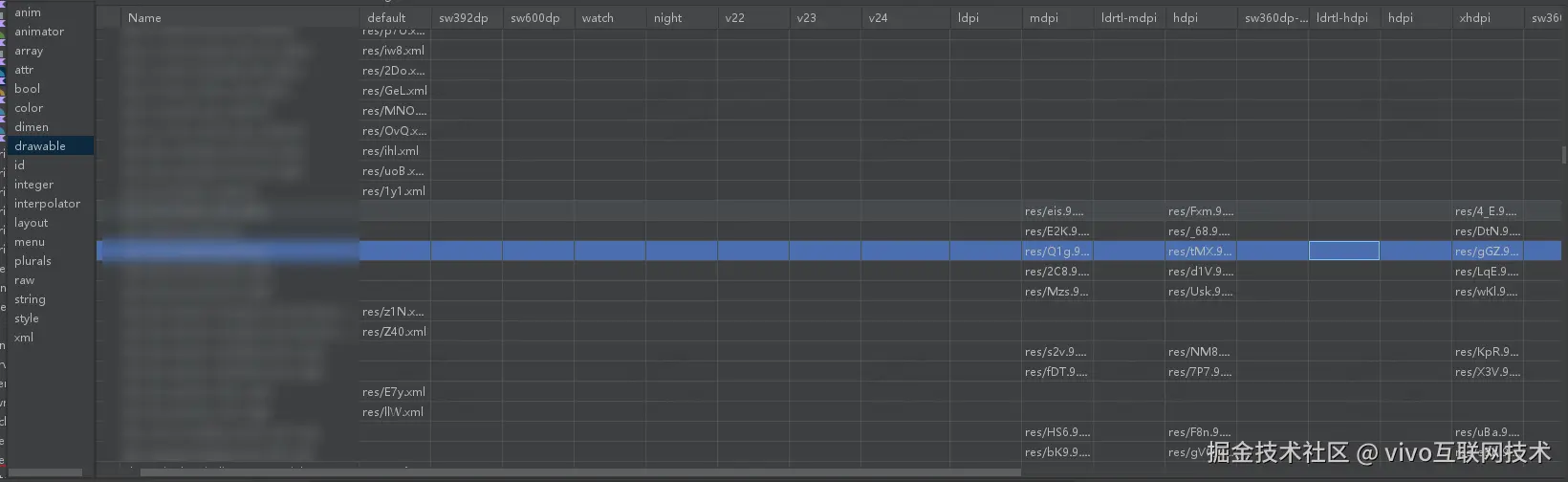
Task: Click the sw600dp column header
Action: [x=538, y=17]
